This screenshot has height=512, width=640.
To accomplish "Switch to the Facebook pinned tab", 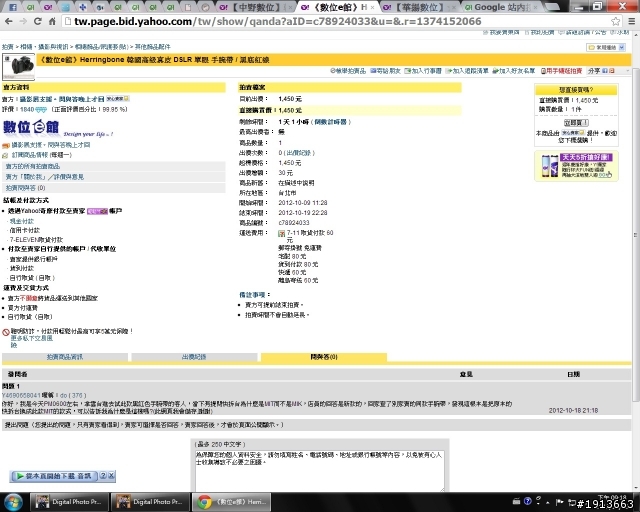I will click(13, 7).
